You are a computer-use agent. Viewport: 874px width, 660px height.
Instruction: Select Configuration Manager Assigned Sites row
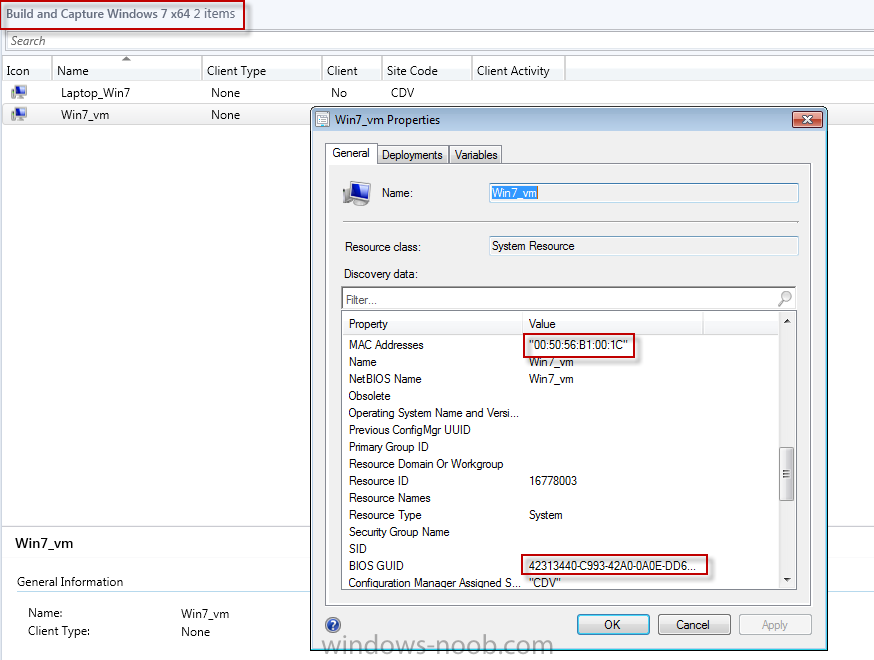click(560, 583)
